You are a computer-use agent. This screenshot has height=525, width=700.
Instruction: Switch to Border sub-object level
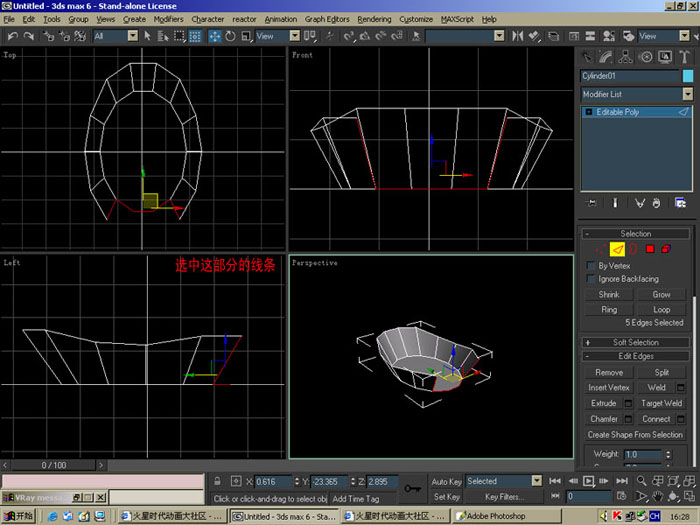tap(633, 249)
